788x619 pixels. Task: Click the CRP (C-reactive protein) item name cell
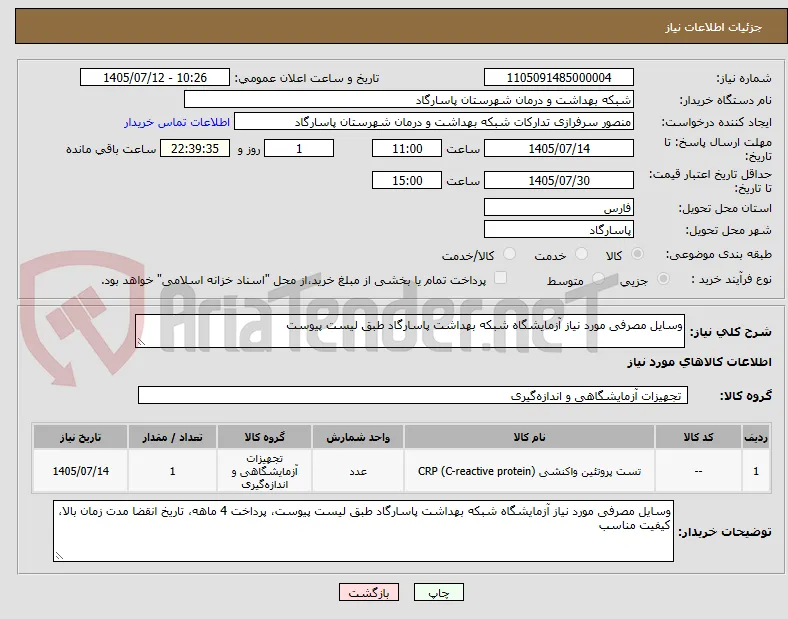click(529, 471)
